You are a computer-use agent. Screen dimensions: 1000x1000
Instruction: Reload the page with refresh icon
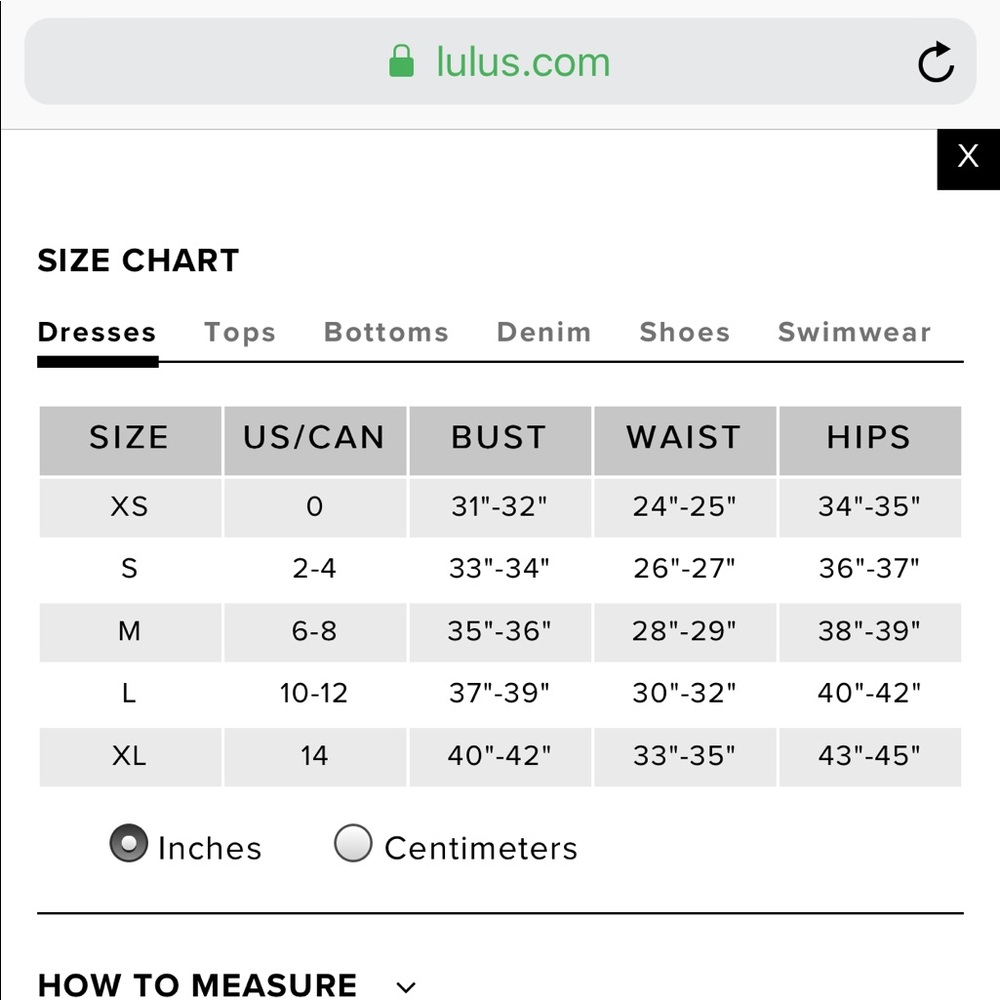tap(936, 62)
